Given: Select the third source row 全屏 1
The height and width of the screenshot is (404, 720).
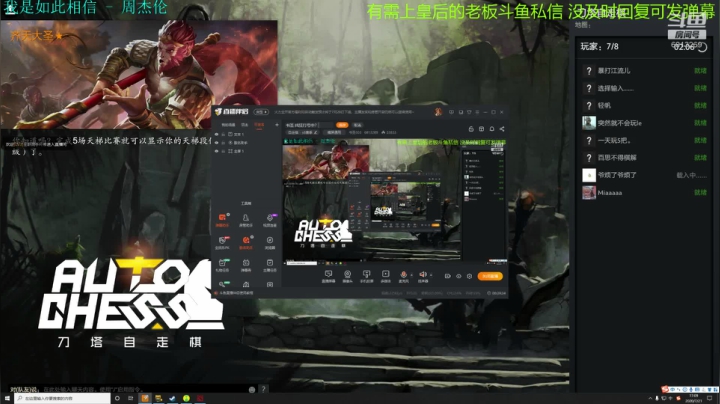Looking at the screenshot, I should coord(246,151).
